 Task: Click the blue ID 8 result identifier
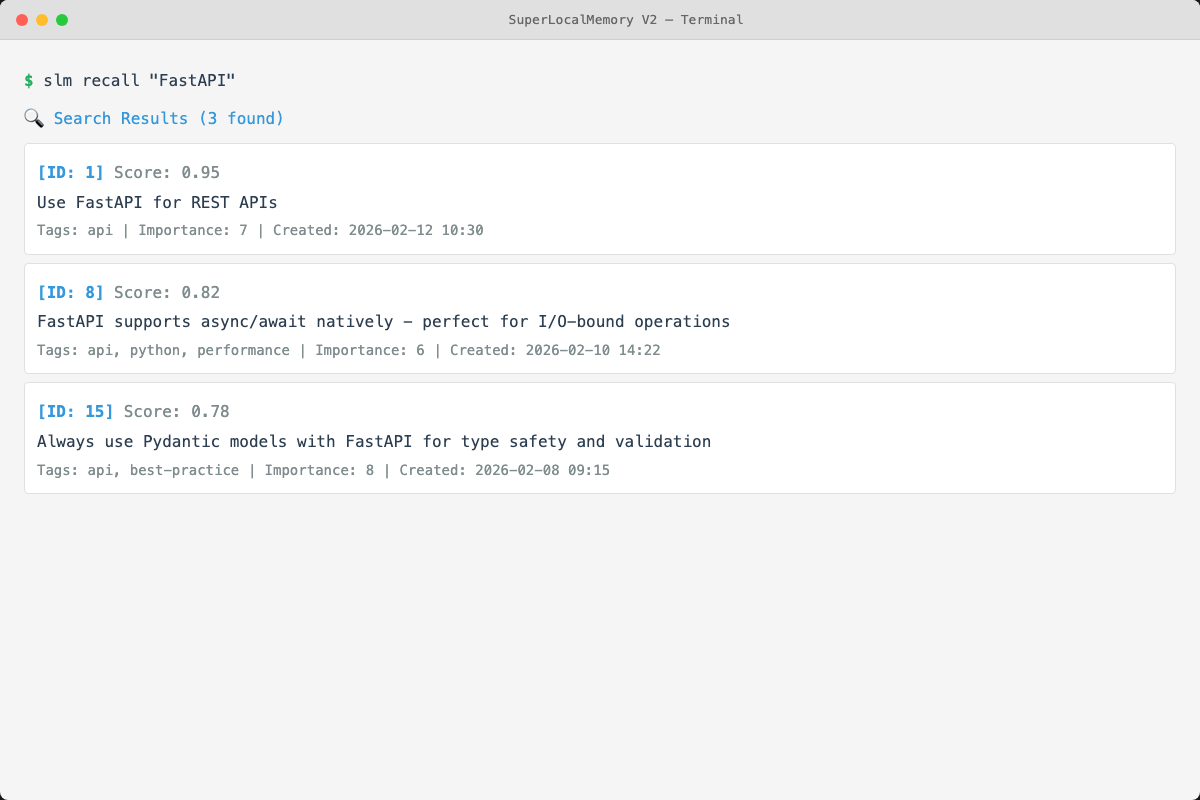point(70,292)
